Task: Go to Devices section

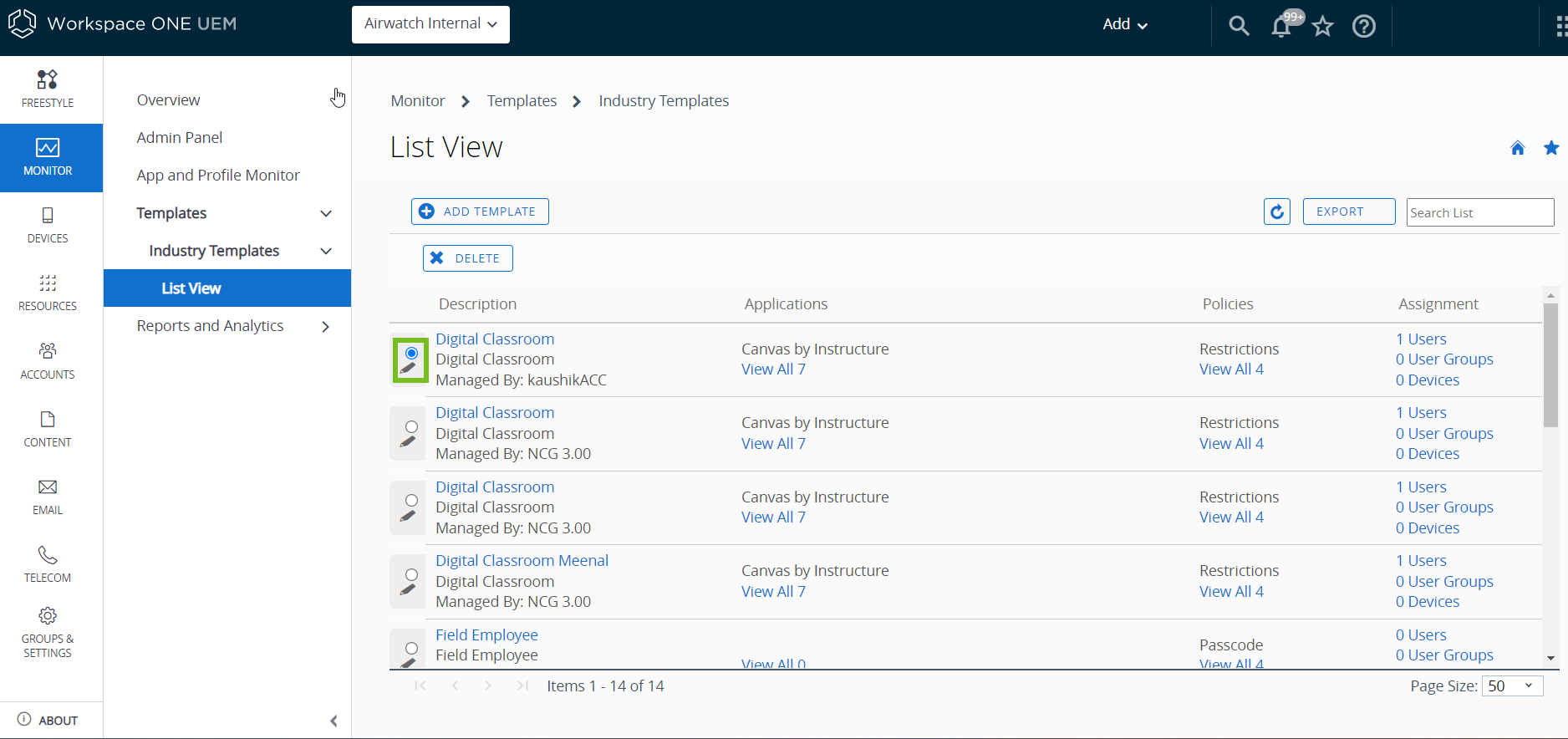Action: (48, 226)
